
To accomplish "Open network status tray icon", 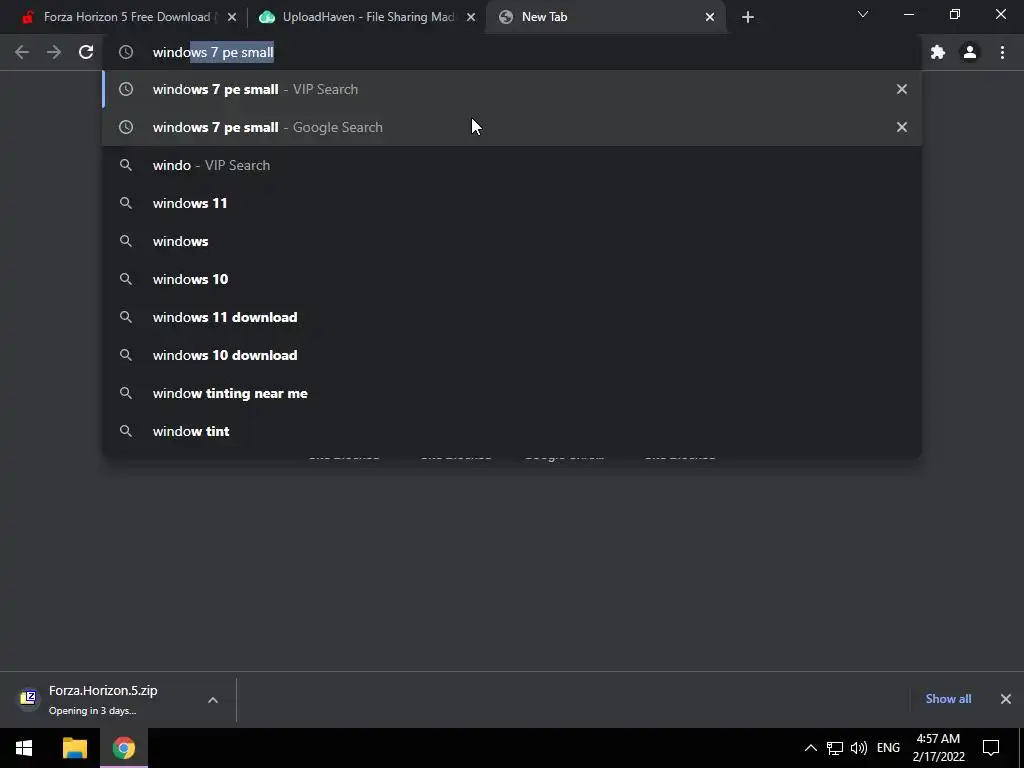I will [835, 748].
